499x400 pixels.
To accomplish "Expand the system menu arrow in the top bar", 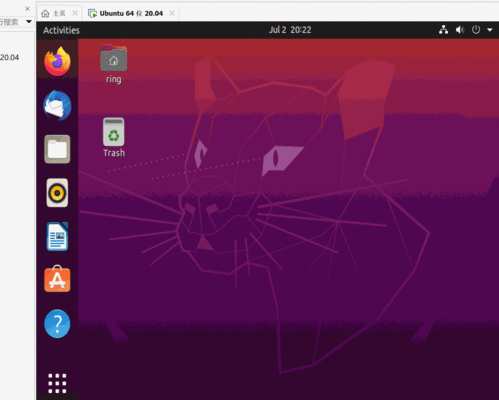I will point(490,30).
